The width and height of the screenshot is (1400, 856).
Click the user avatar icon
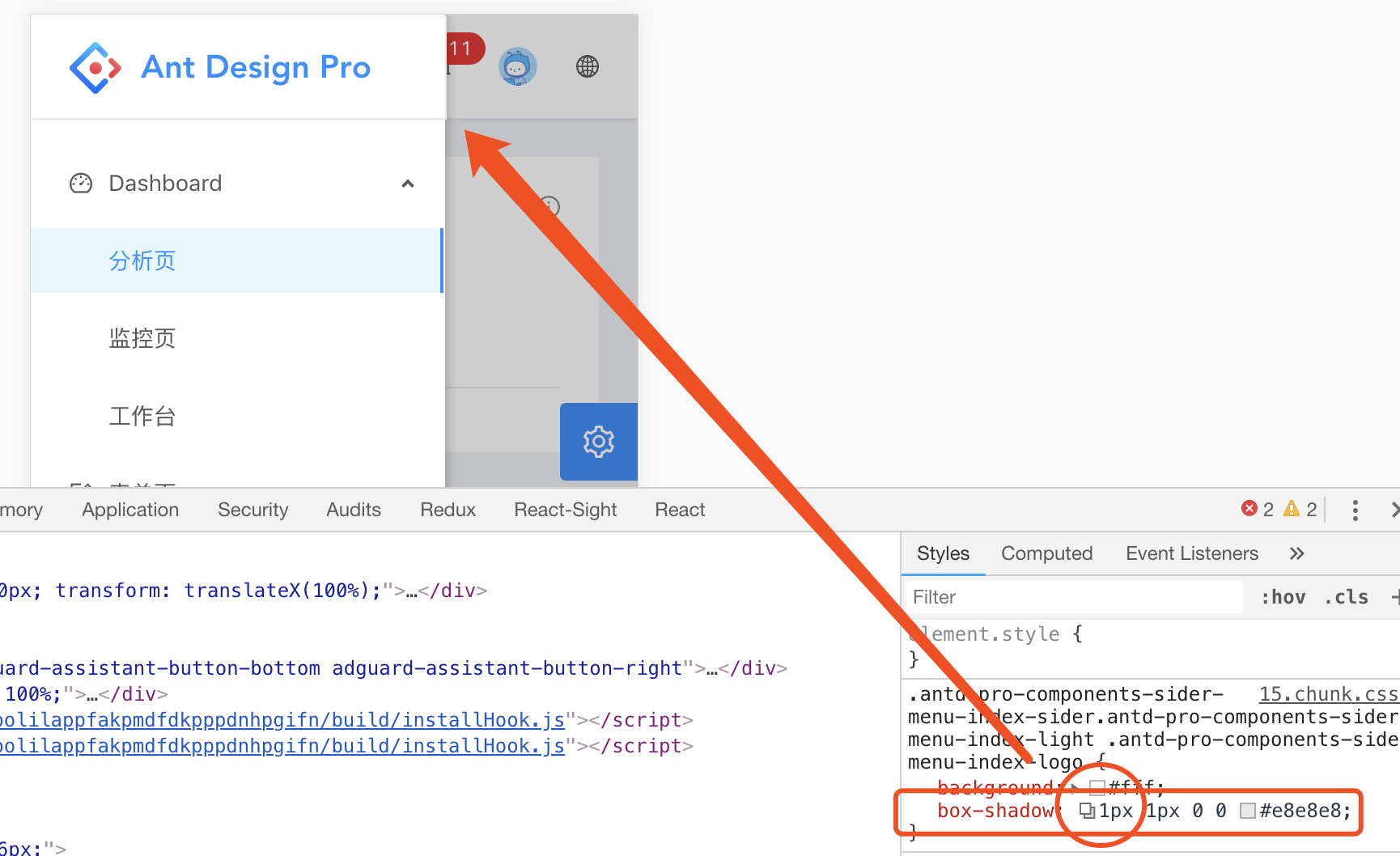point(517,66)
